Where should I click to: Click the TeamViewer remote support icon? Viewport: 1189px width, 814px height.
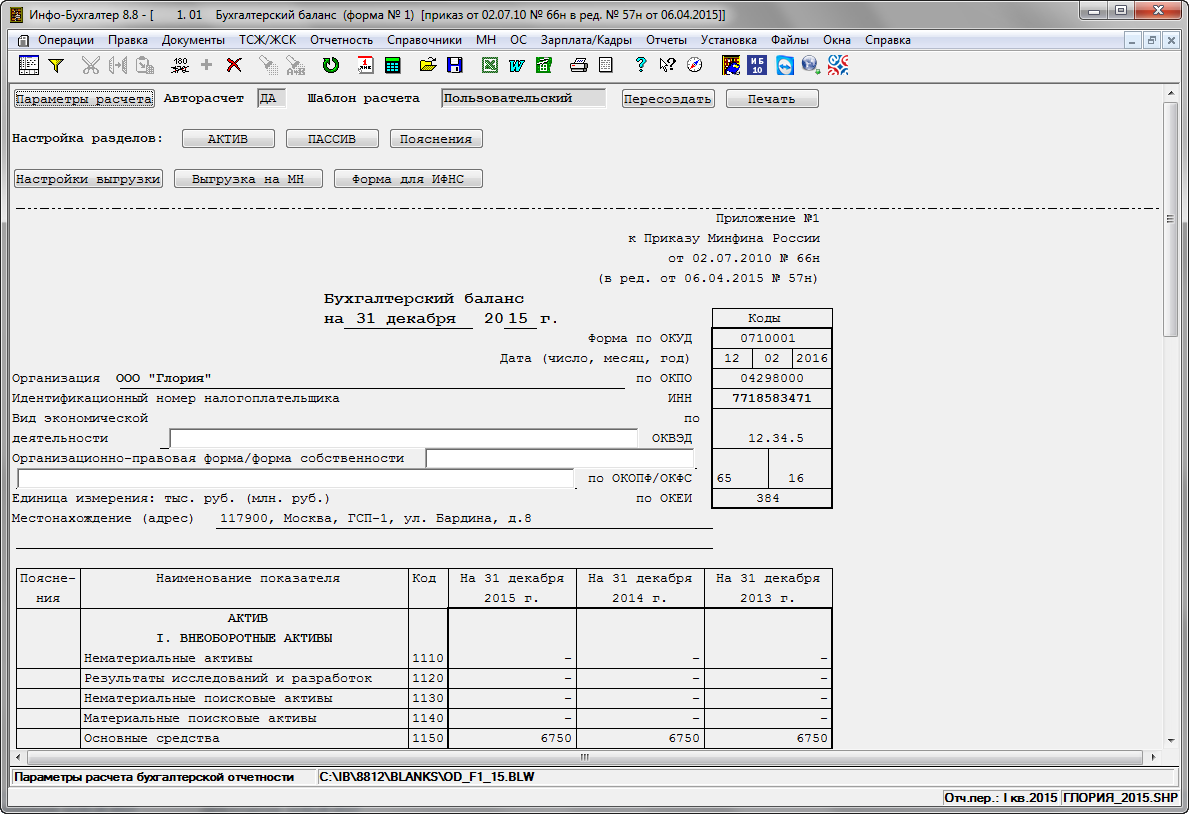(x=785, y=65)
